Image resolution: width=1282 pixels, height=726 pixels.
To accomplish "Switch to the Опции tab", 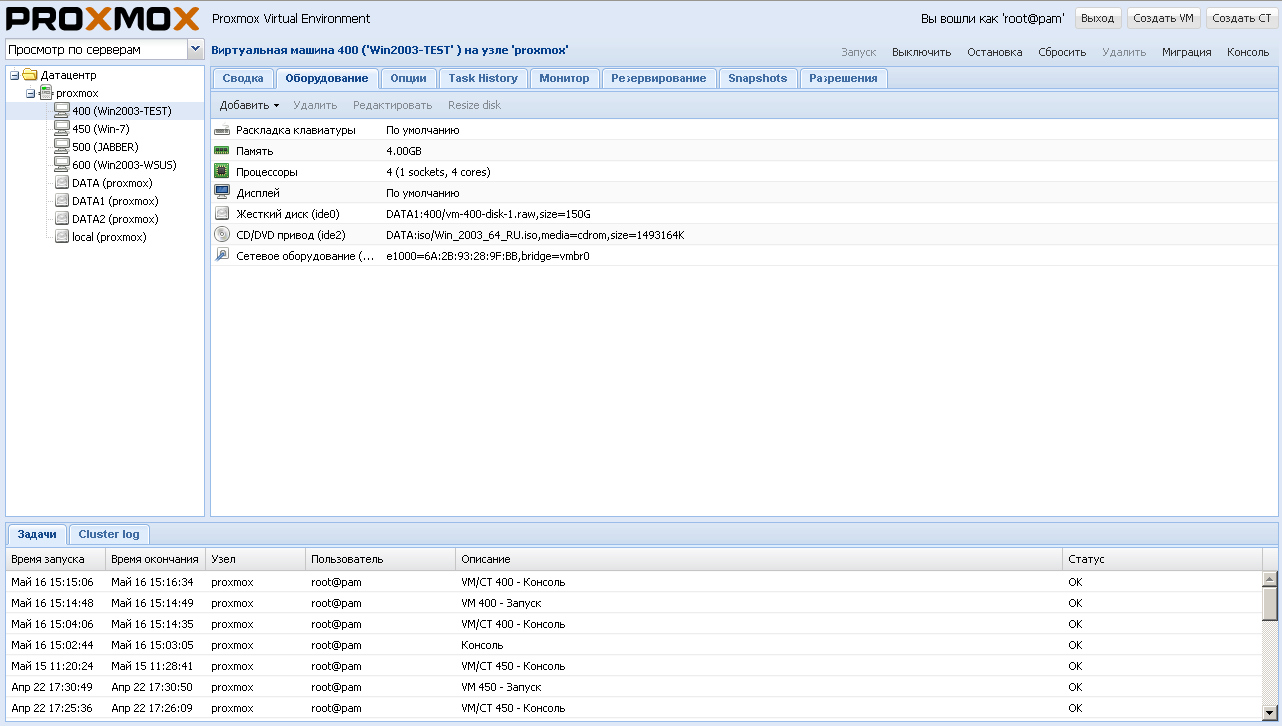I will [x=408, y=78].
